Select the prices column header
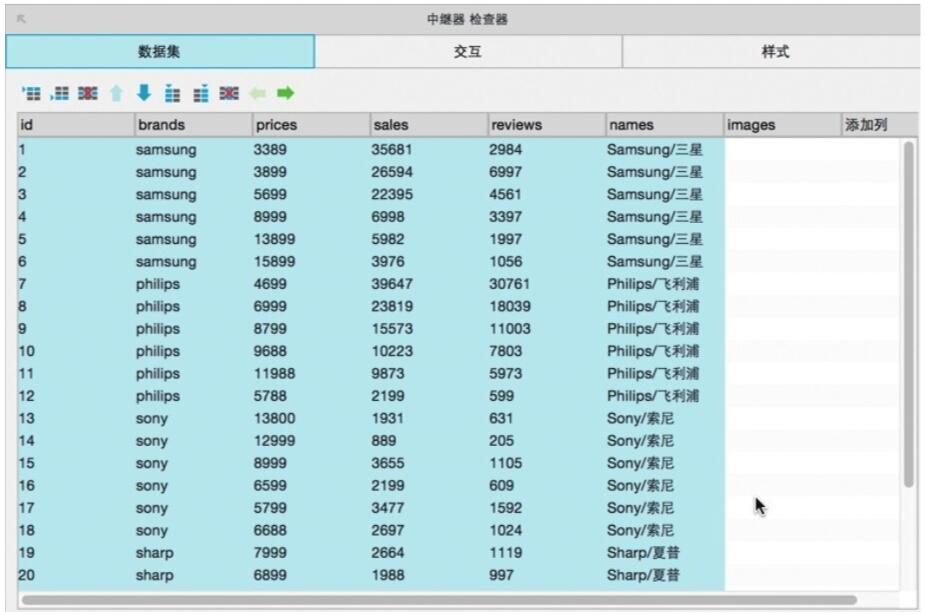The image size is (926, 615). [311, 125]
